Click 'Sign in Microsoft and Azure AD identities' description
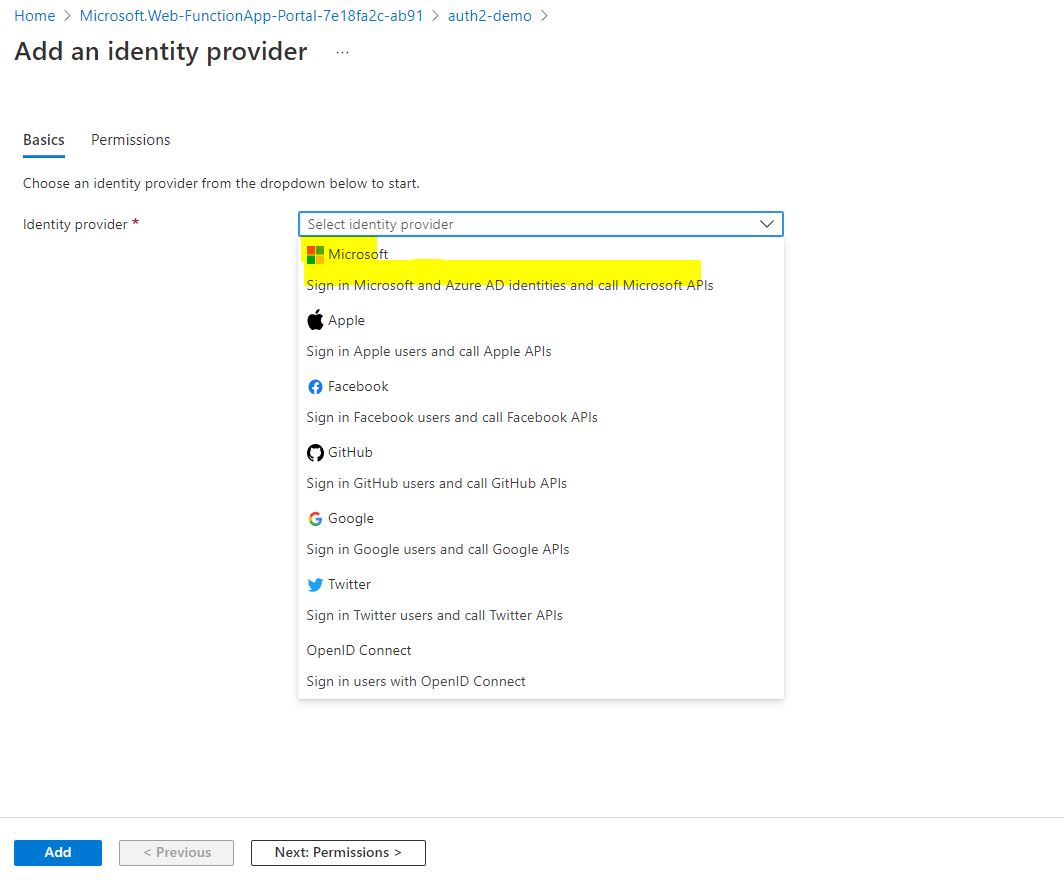Image resolution: width=1064 pixels, height=883 pixels. (510, 285)
